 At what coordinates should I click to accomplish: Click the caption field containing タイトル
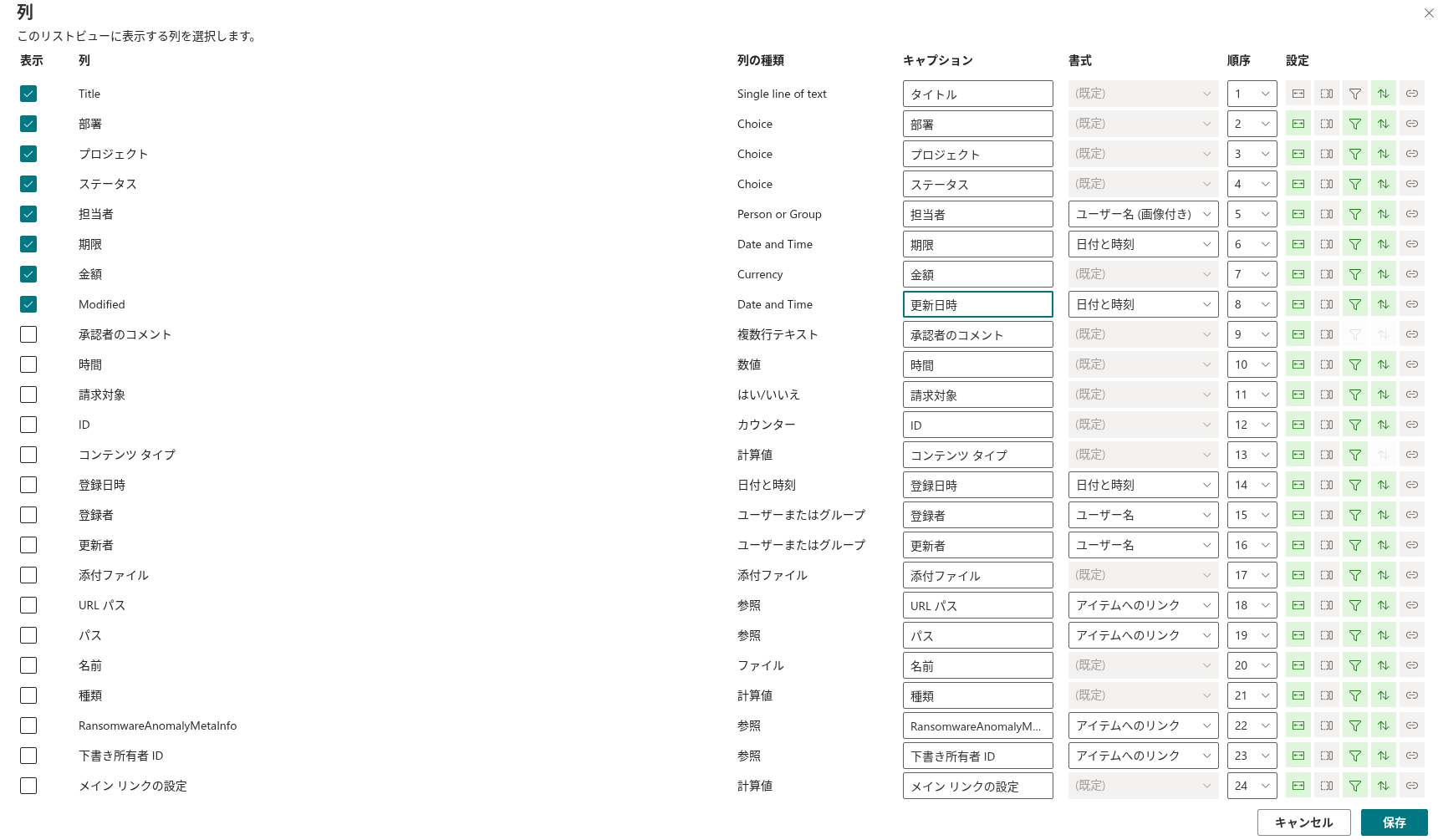click(977, 94)
